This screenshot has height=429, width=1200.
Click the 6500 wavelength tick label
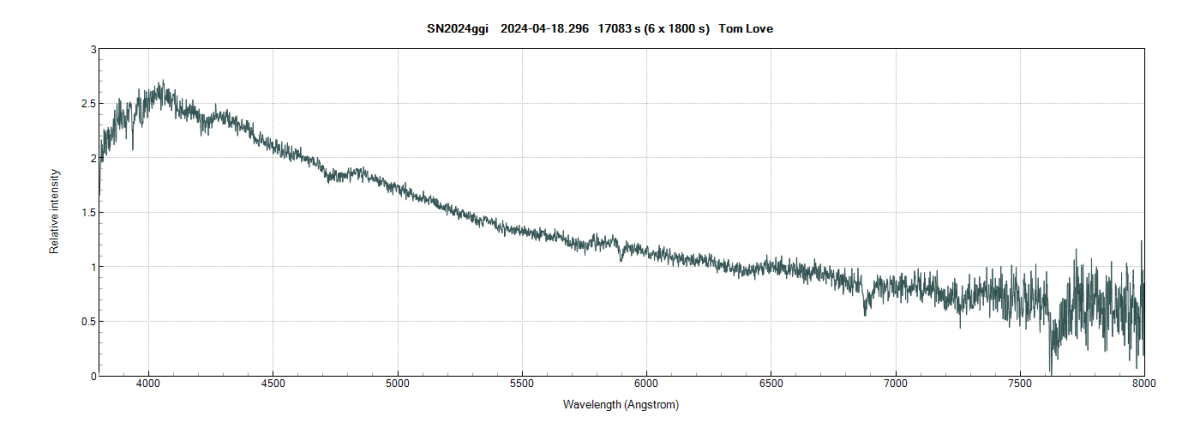771,384
